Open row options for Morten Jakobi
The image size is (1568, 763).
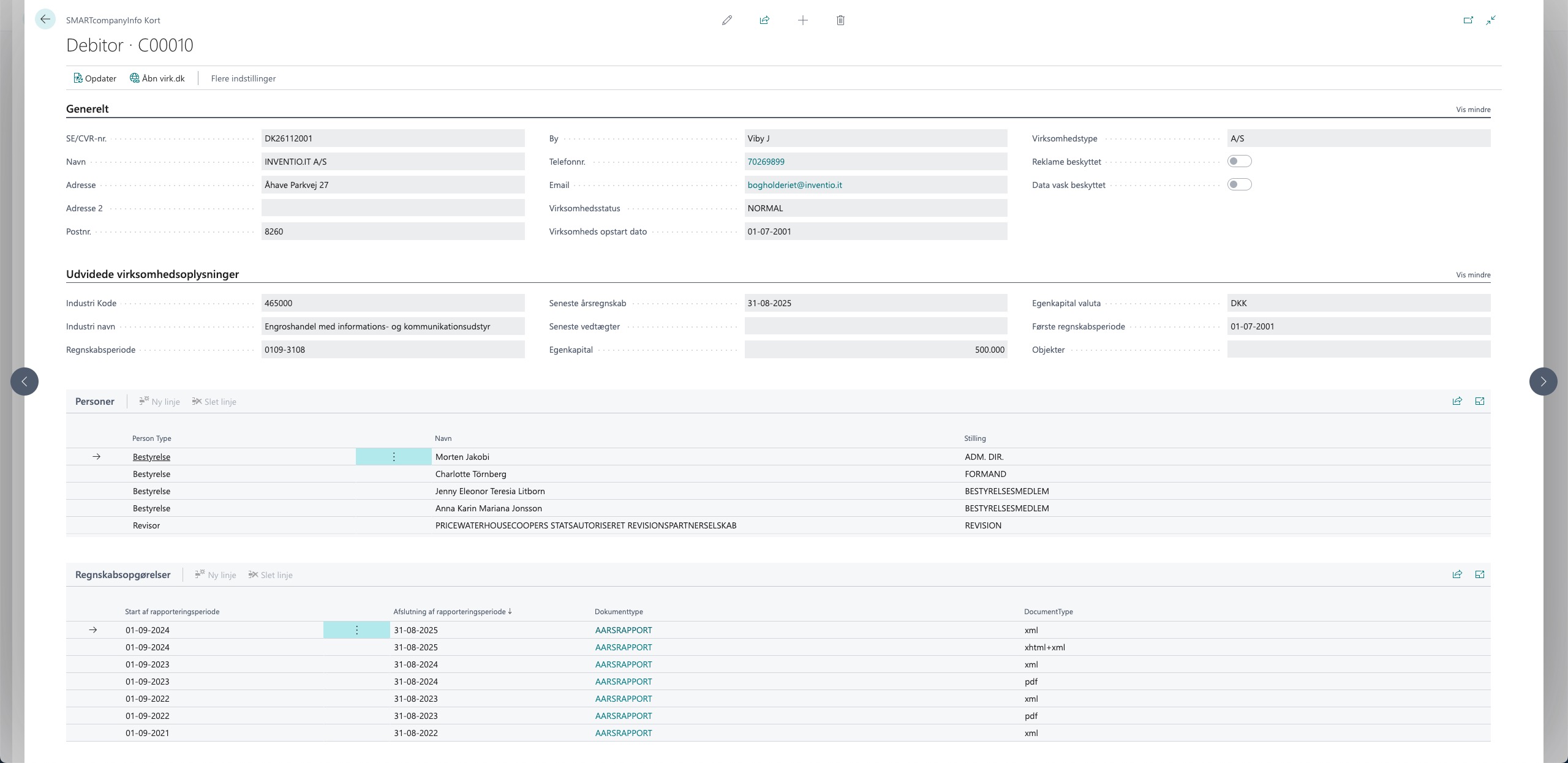point(394,457)
